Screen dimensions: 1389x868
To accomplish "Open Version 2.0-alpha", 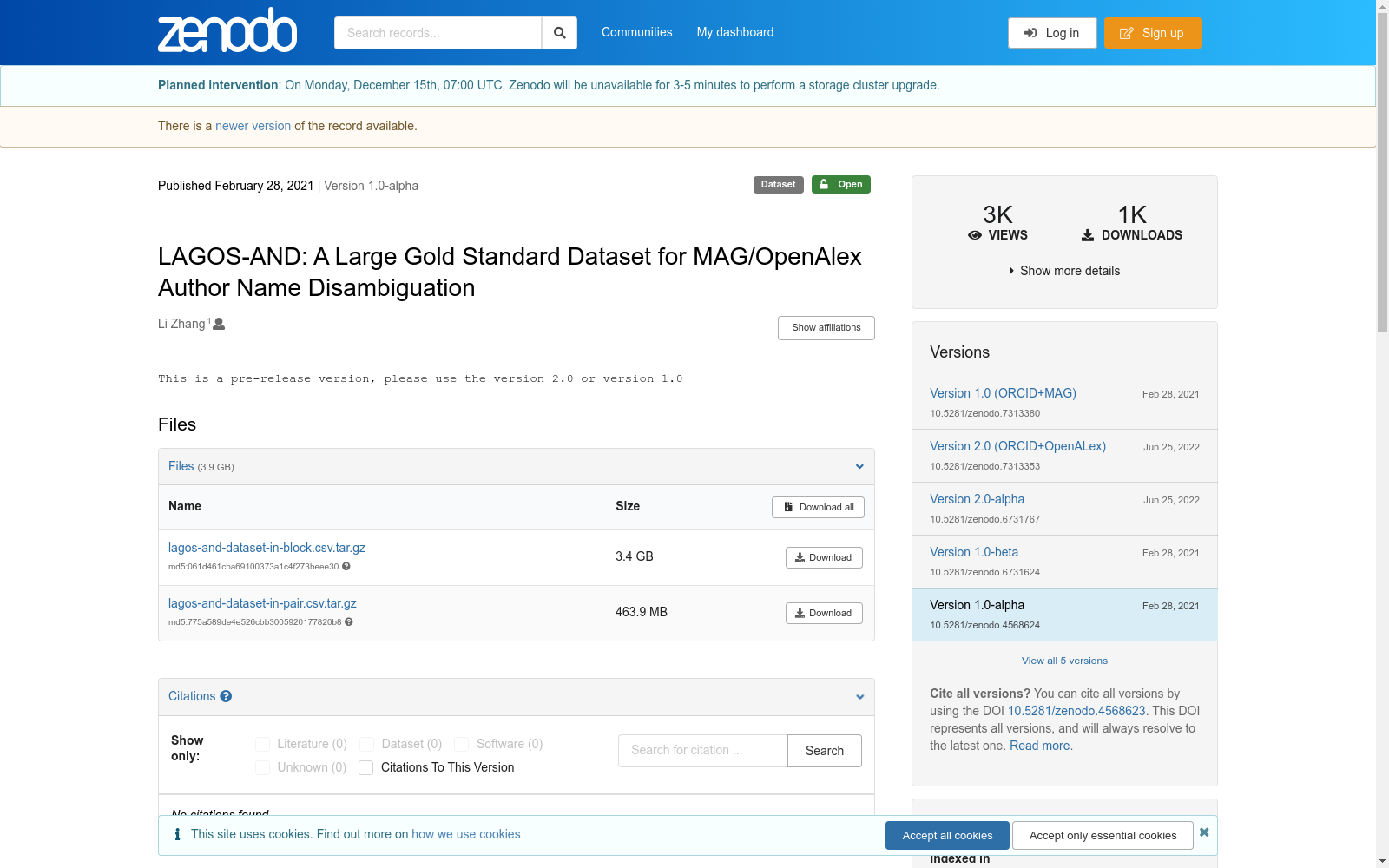I will coord(977,499).
